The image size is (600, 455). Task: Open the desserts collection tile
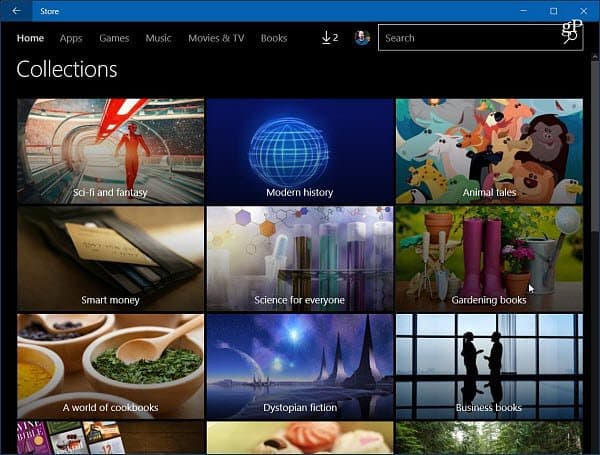(300, 438)
